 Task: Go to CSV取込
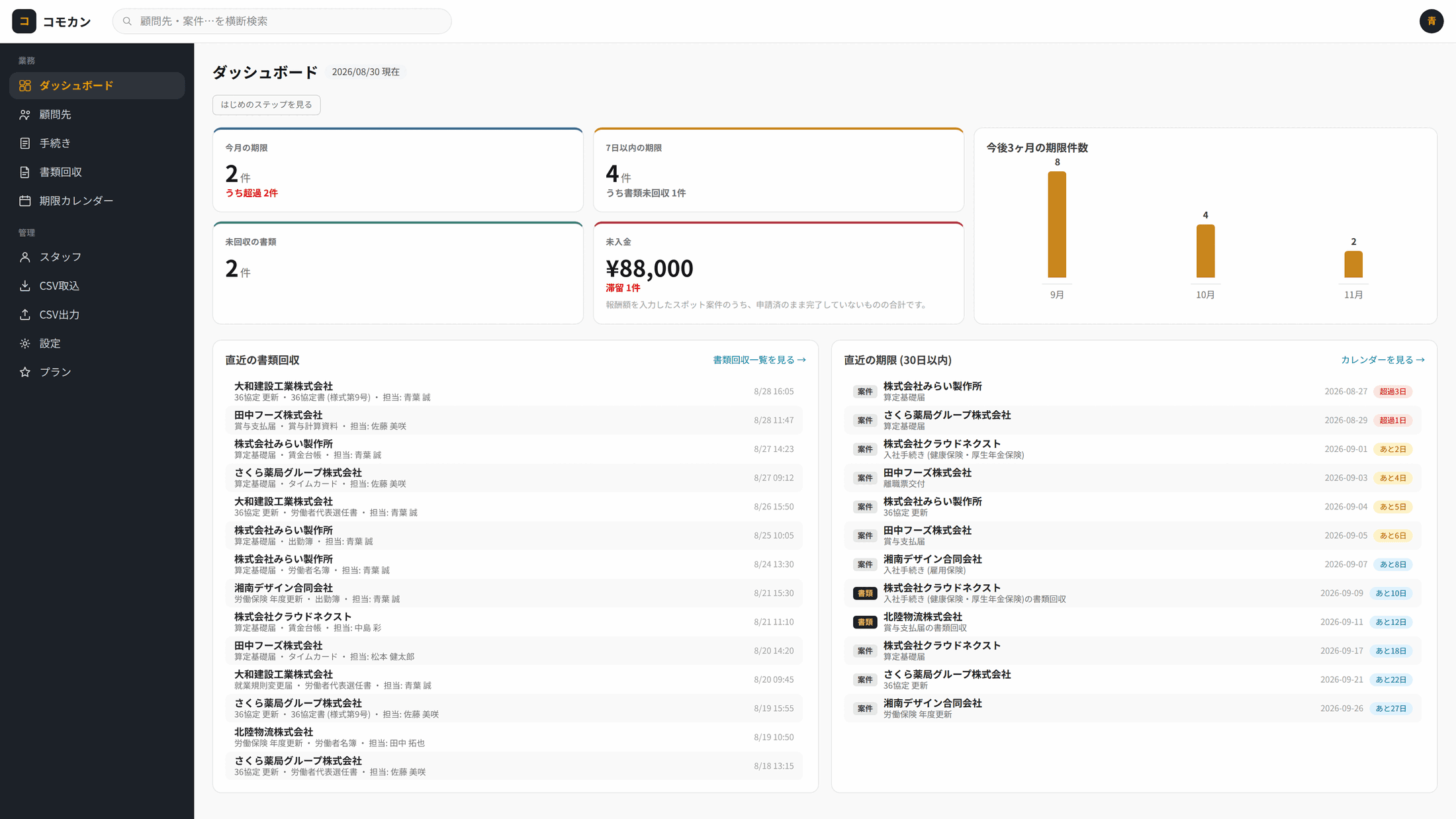pos(97,286)
